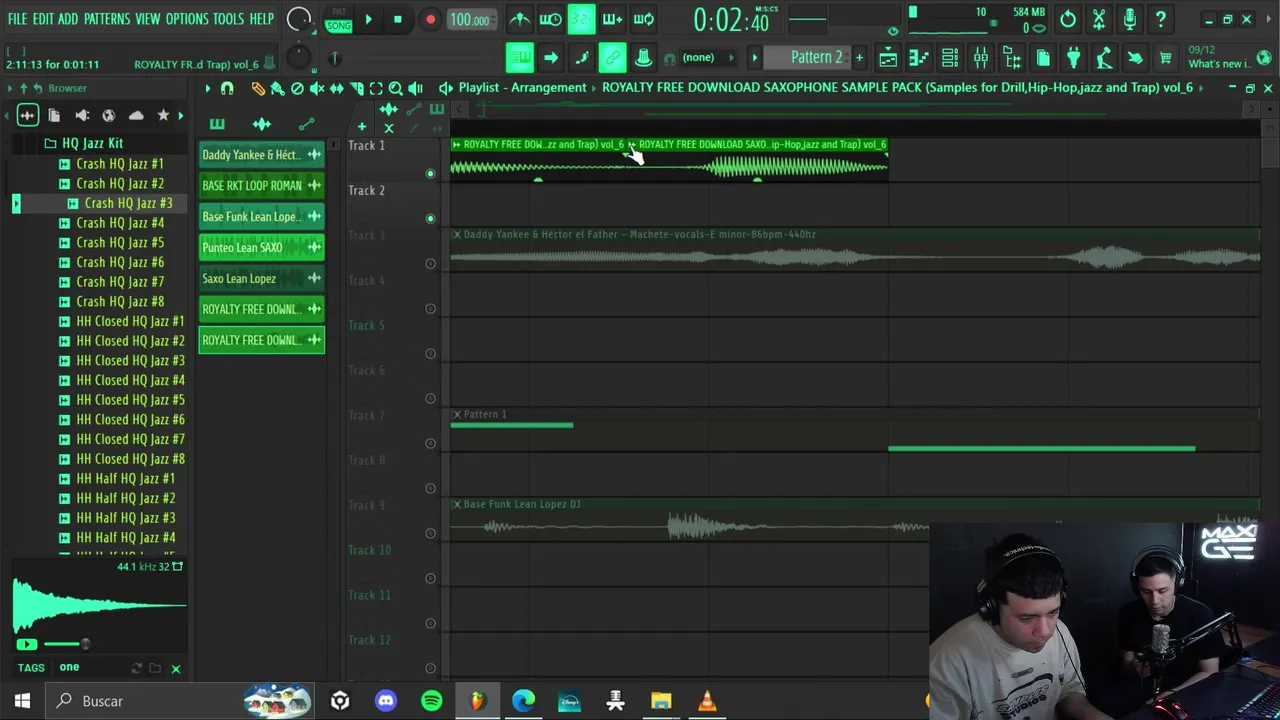The width and height of the screenshot is (1280, 720).
Task: Open the Piano roll view icon
Action: pyautogui.click(x=918, y=58)
